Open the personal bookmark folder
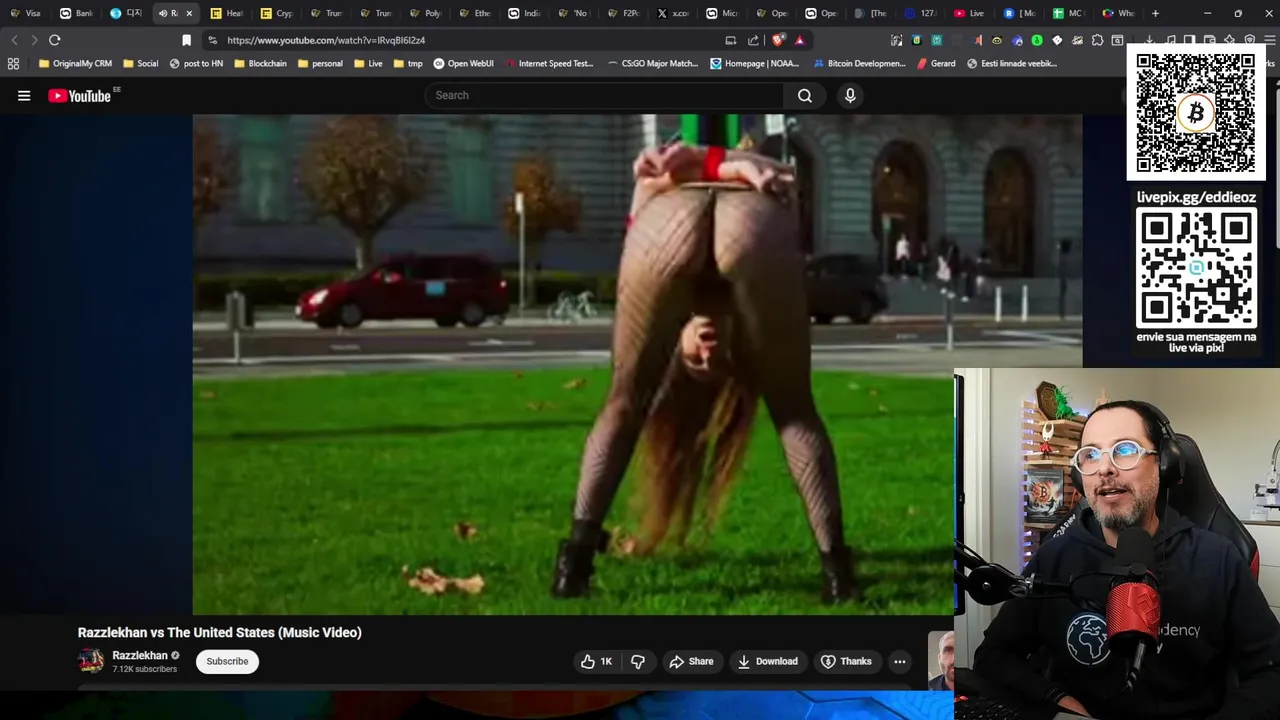The image size is (1280, 720). click(320, 63)
